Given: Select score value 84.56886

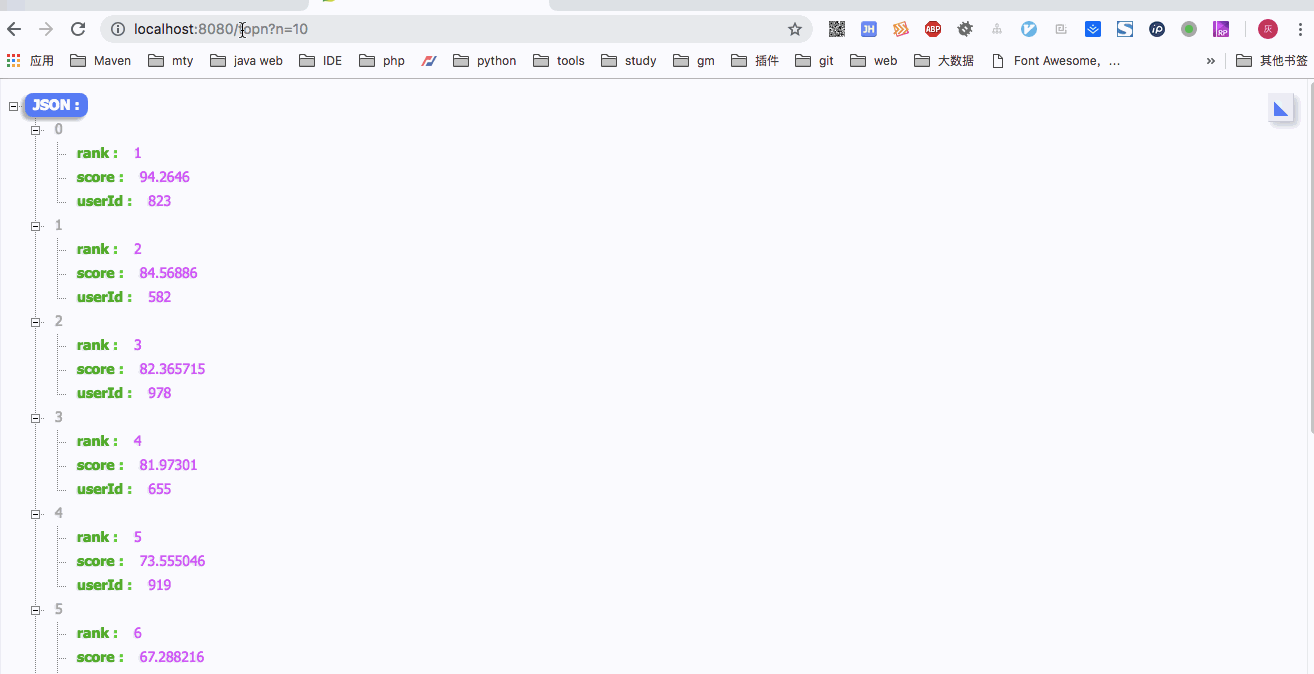Looking at the screenshot, I should click(x=168, y=273).
